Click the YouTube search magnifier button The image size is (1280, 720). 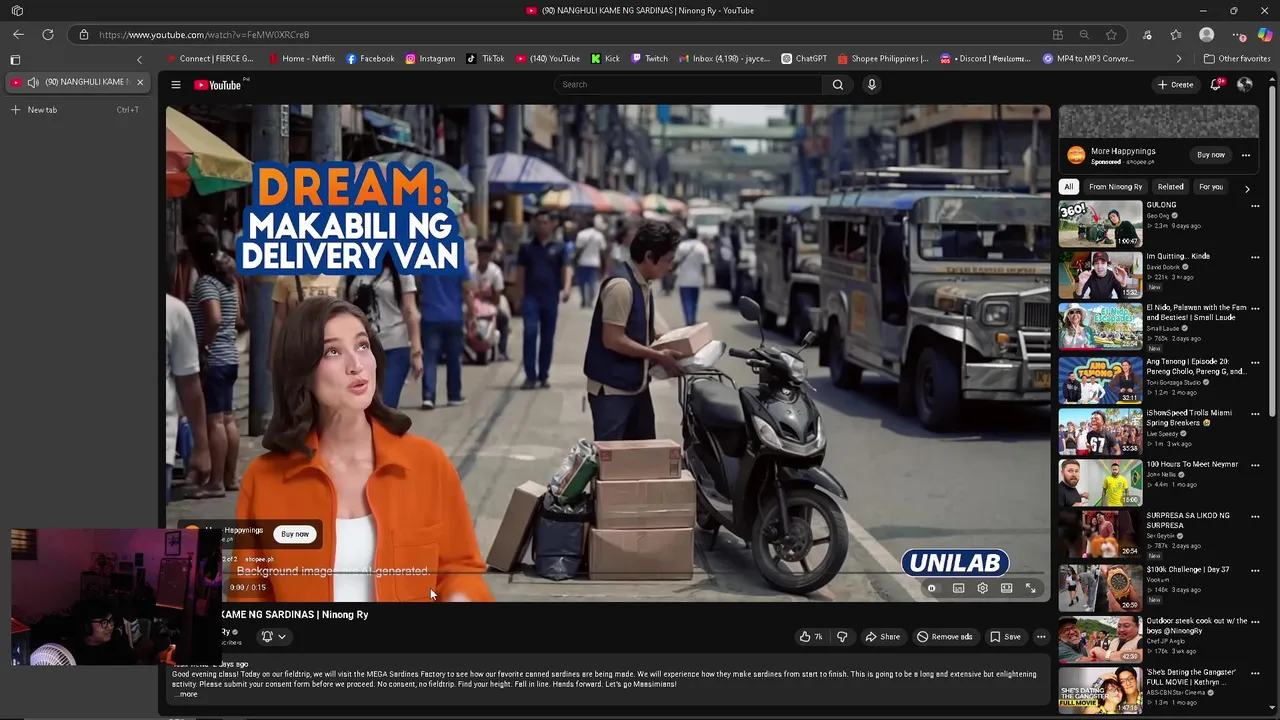tap(838, 85)
